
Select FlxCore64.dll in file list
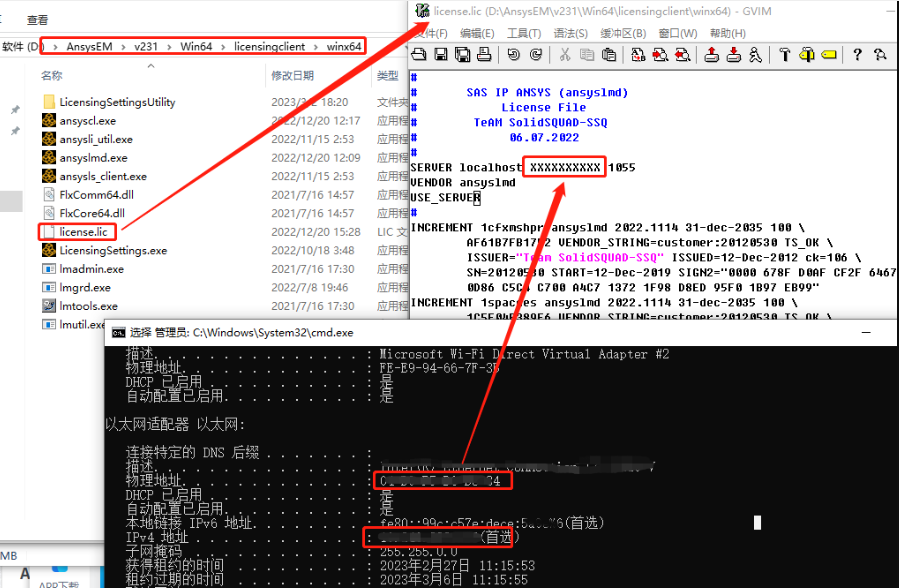(92, 213)
